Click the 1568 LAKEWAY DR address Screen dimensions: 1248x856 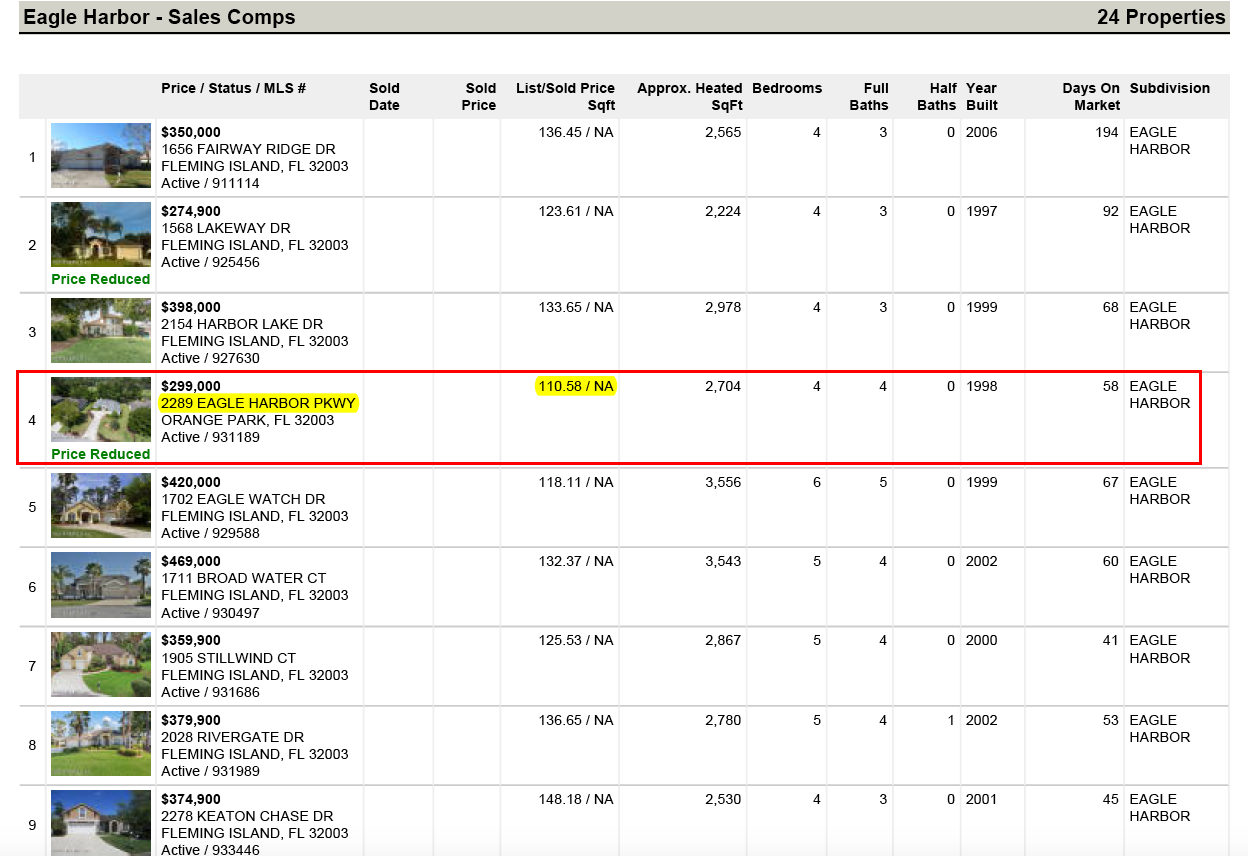(226, 228)
